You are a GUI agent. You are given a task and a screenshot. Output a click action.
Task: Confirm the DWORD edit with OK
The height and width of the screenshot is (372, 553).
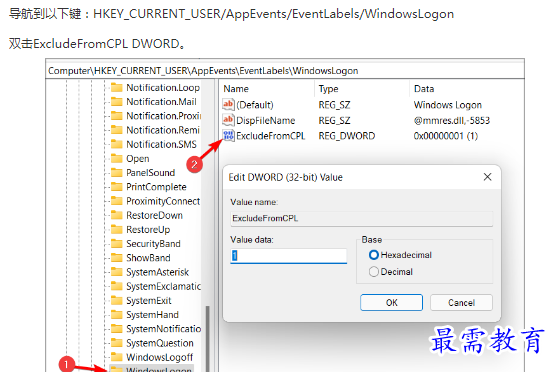(391, 303)
